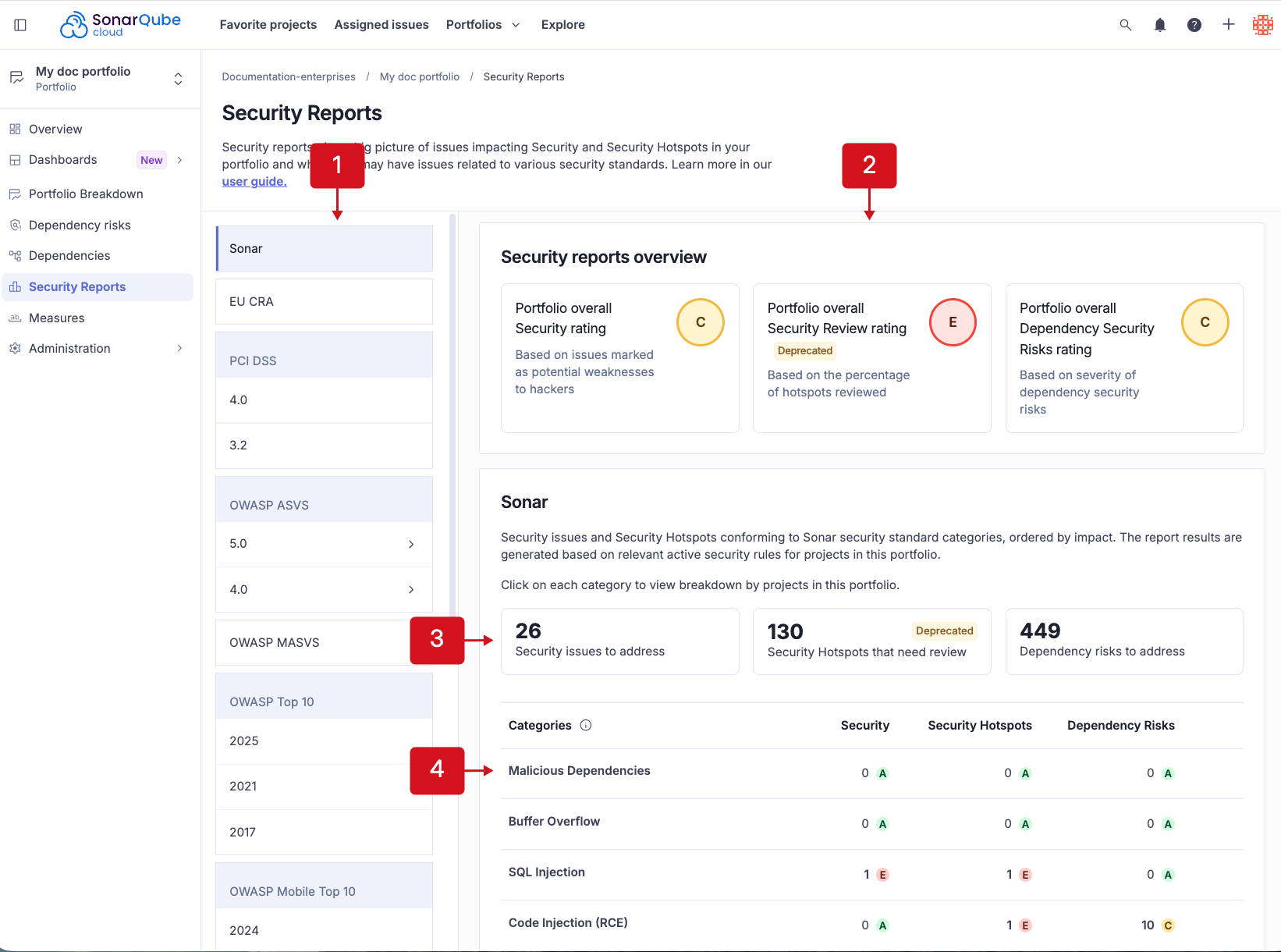Click the Dependencies icon in sidebar

tap(15, 255)
